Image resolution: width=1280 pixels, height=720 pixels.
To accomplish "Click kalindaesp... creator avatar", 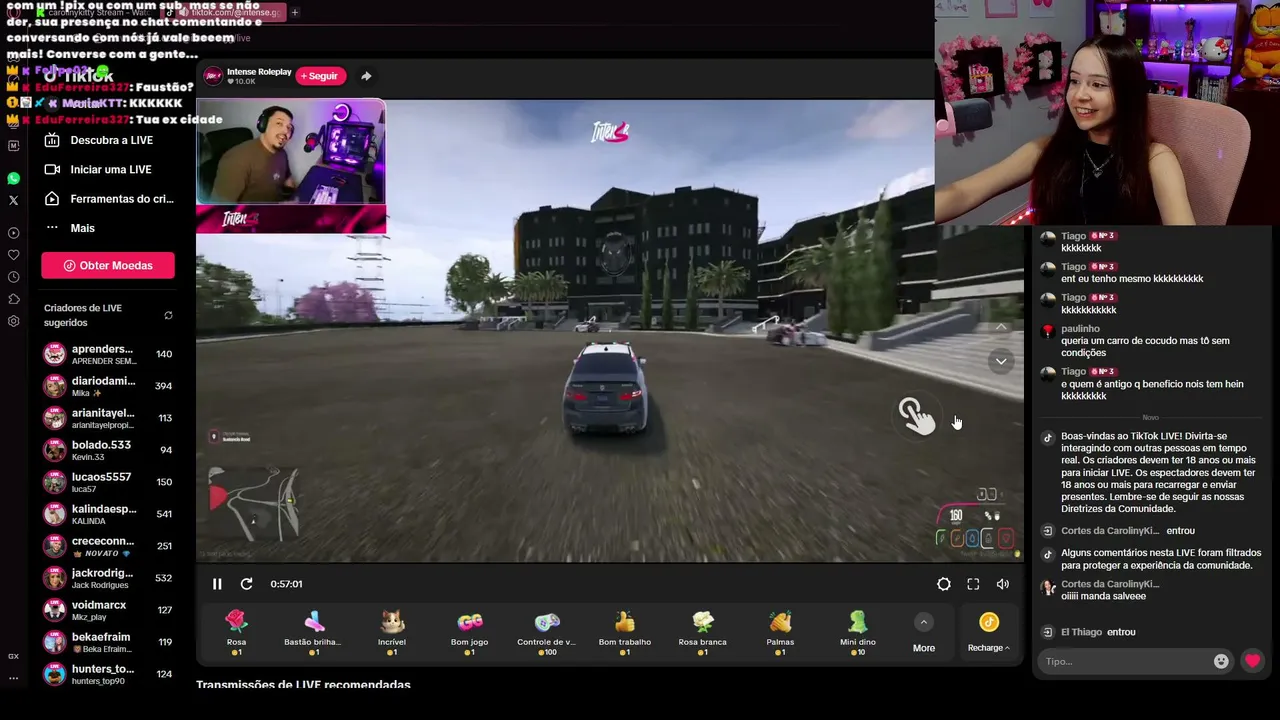I will pyautogui.click(x=55, y=514).
